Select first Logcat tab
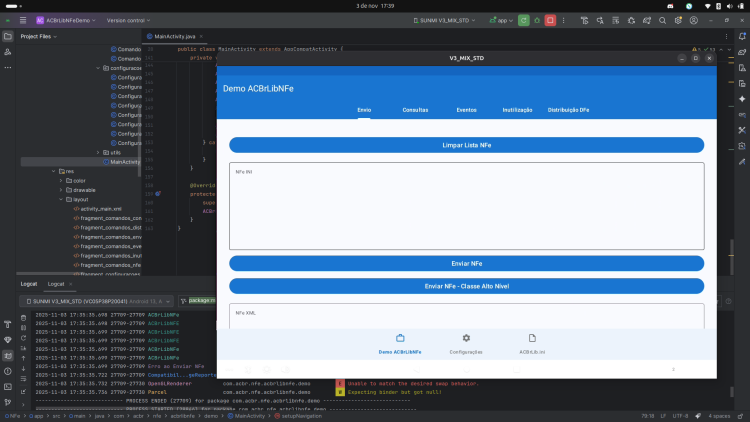The image size is (750, 422). [x=29, y=284]
